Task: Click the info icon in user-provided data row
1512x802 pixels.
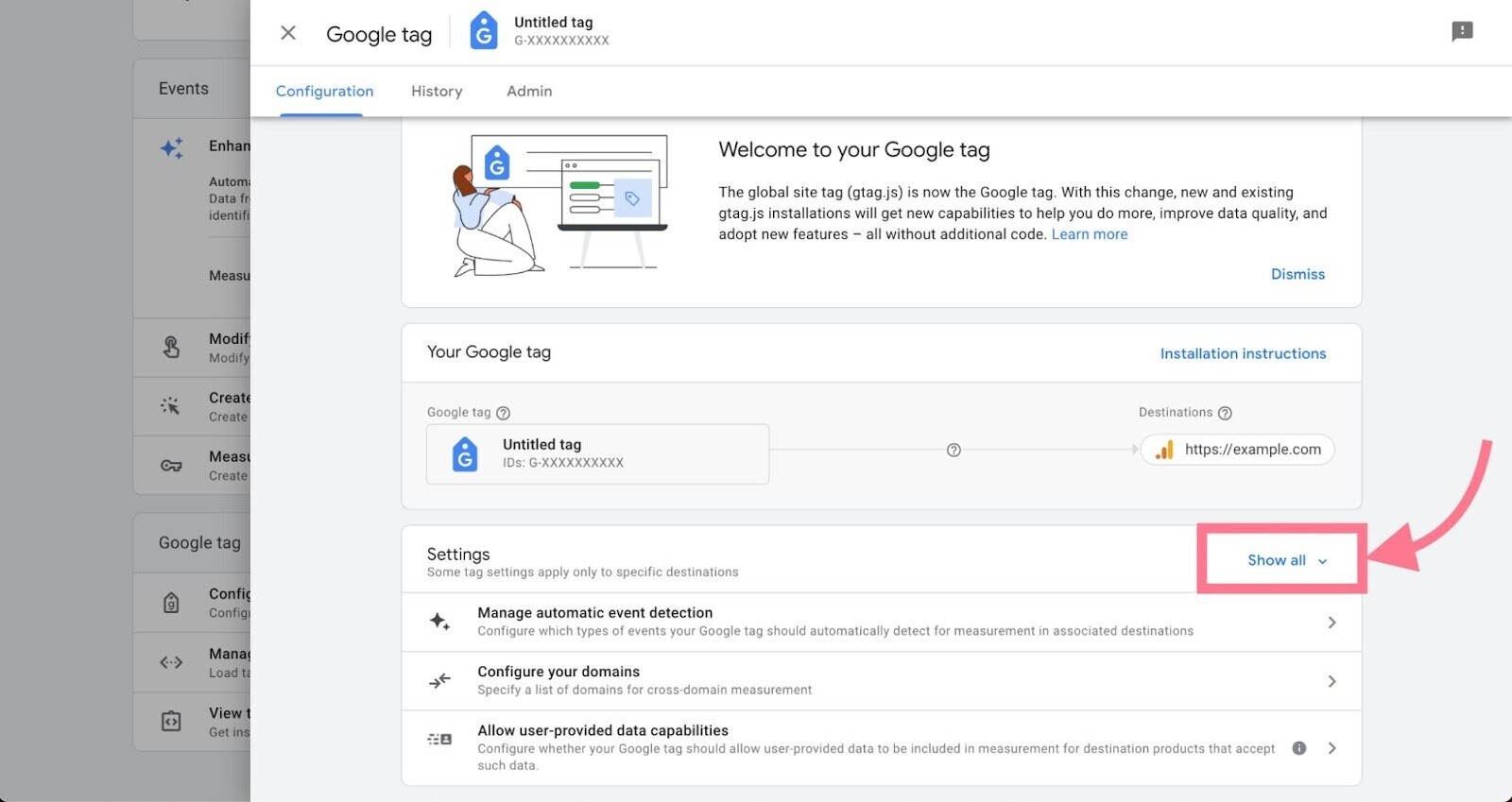Action: [x=1299, y=748]
